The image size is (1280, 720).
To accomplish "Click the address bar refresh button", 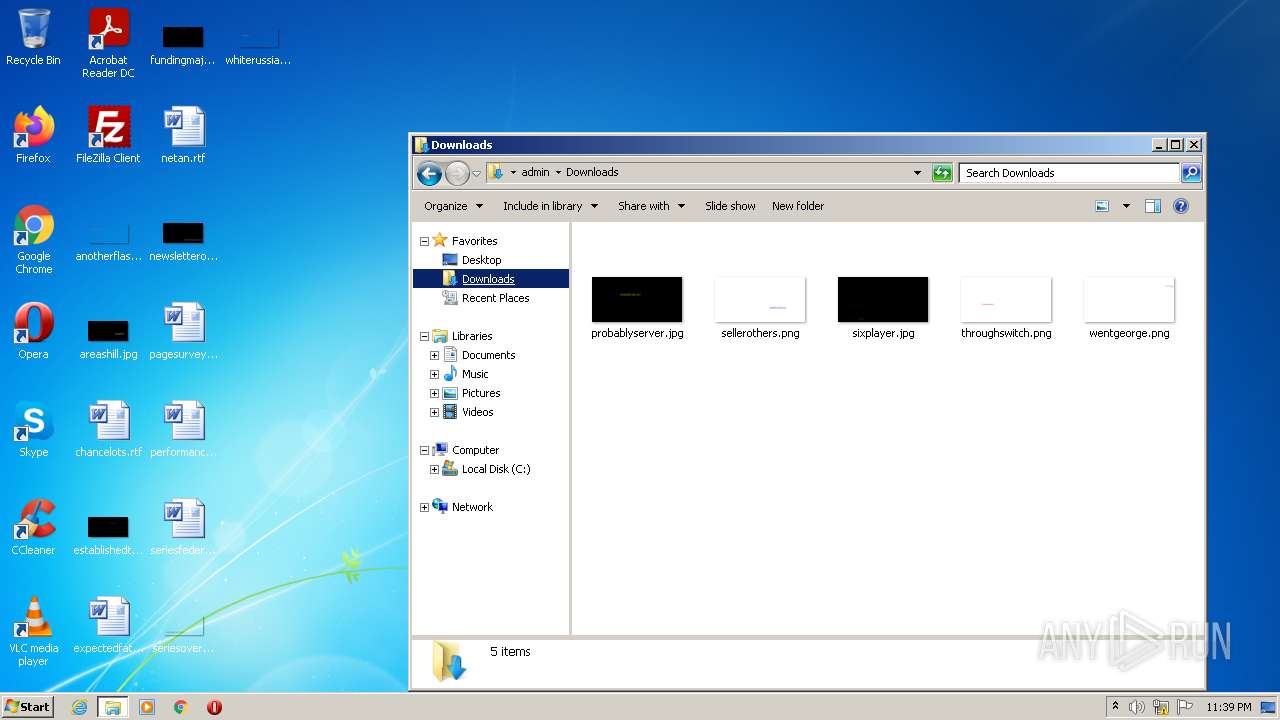I will click(941, 173).
